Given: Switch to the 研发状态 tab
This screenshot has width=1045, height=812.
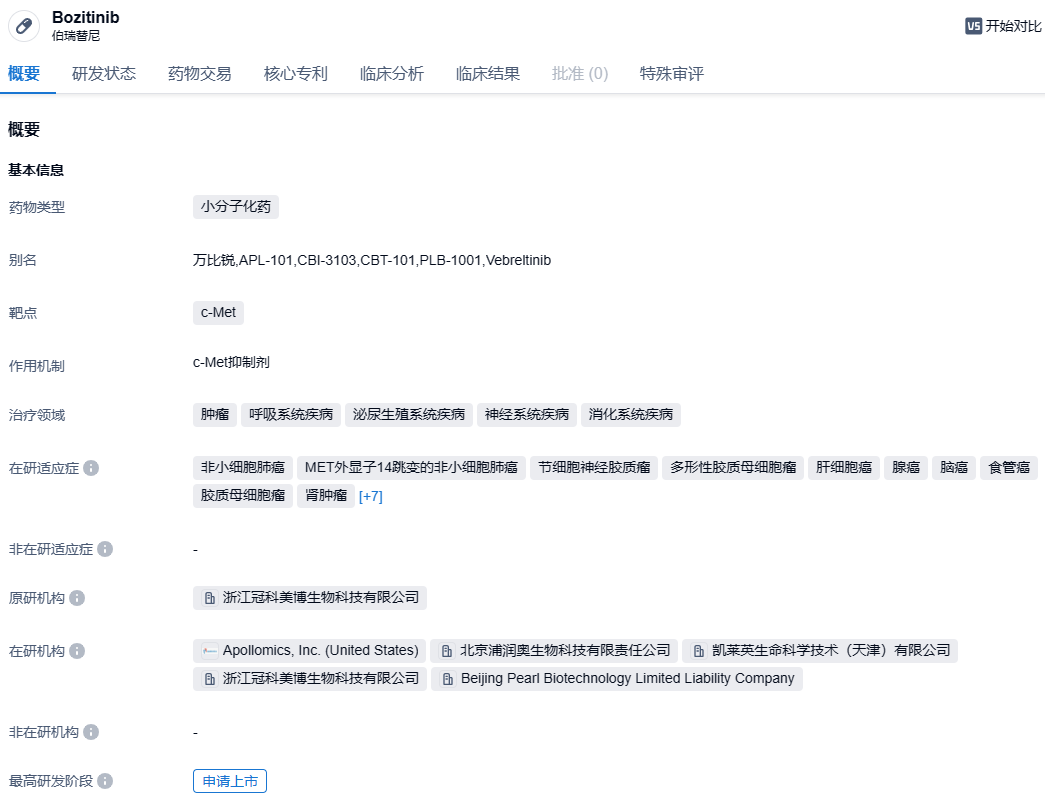Looking at the screenshot, I should pyautogui.click(x=104, y=74).
